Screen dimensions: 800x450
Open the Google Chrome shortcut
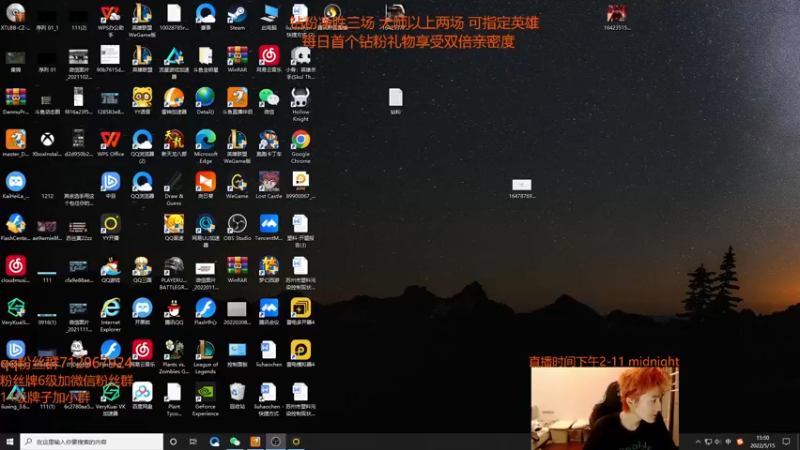pyautogui.click(x=301, y=146)
